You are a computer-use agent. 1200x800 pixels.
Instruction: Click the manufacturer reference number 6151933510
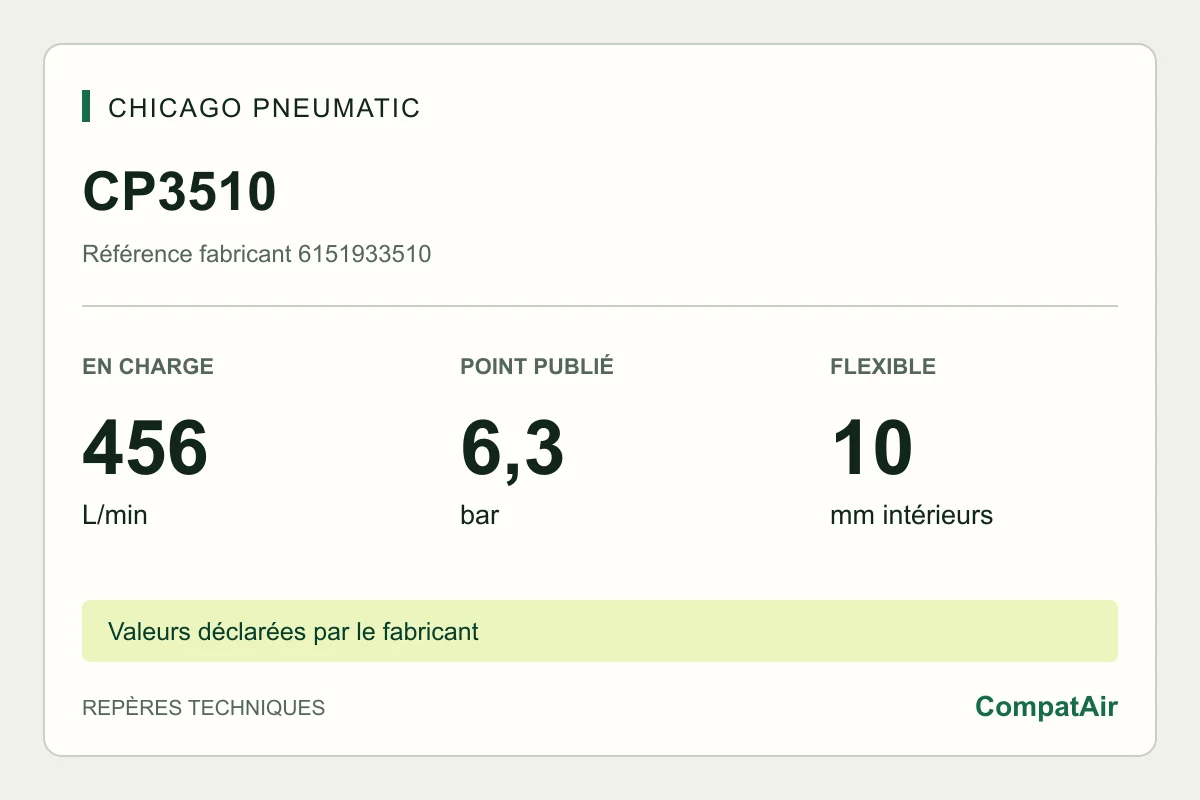tap(365, 254)
